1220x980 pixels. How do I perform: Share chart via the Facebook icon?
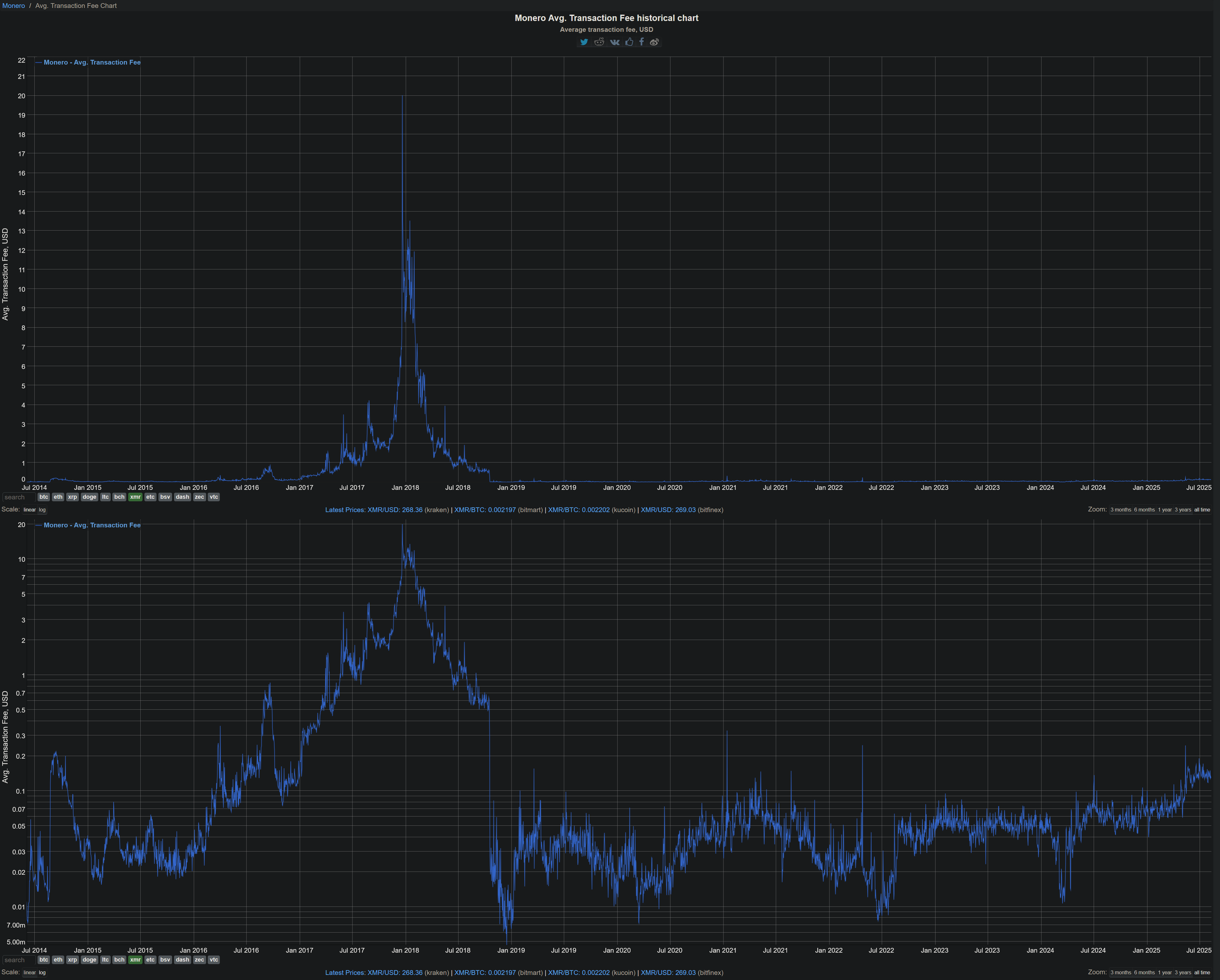tap(641, 42)
